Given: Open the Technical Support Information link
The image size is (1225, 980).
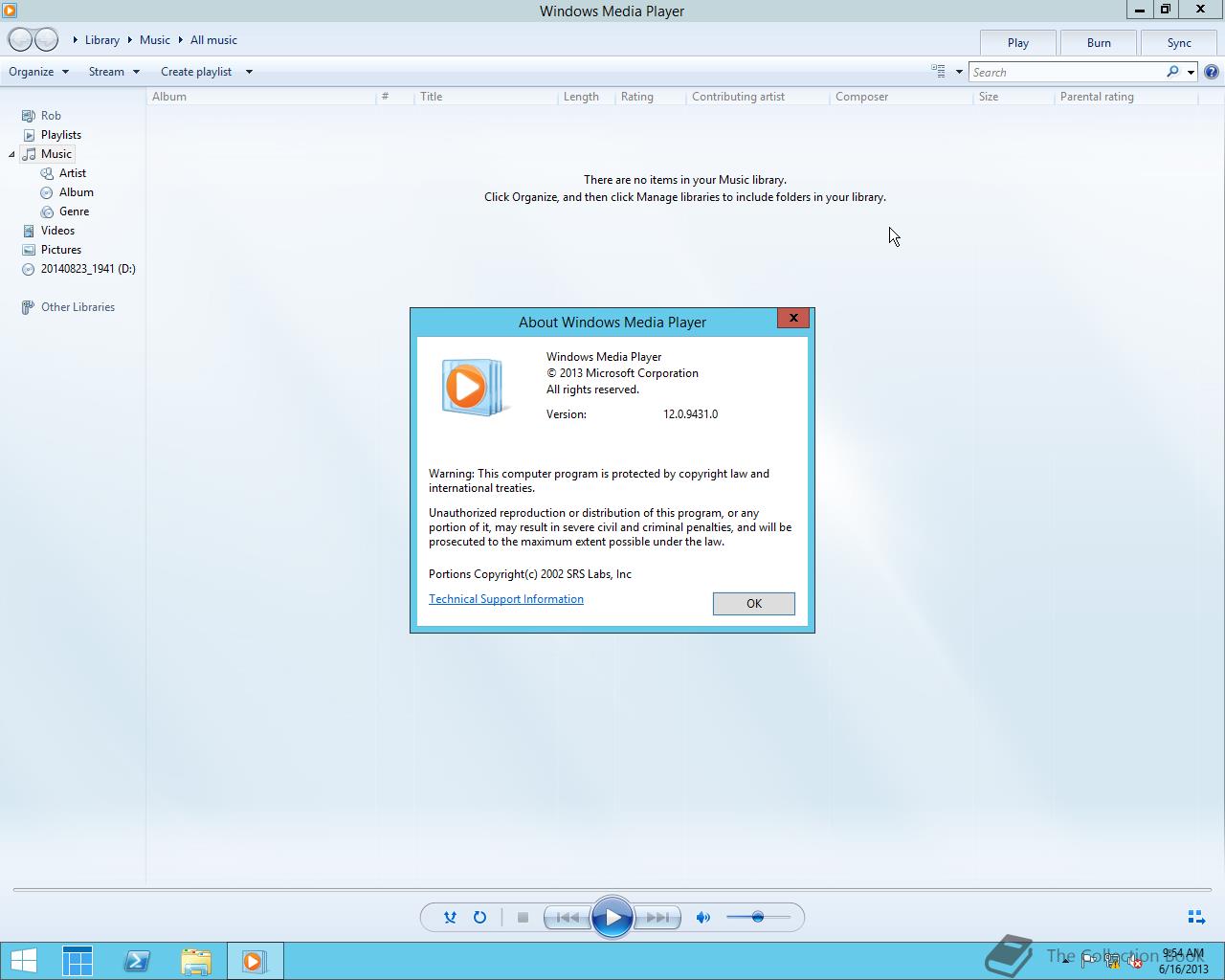Looking at the screenshot, I should pyautogui.click(x=506, y=599).
